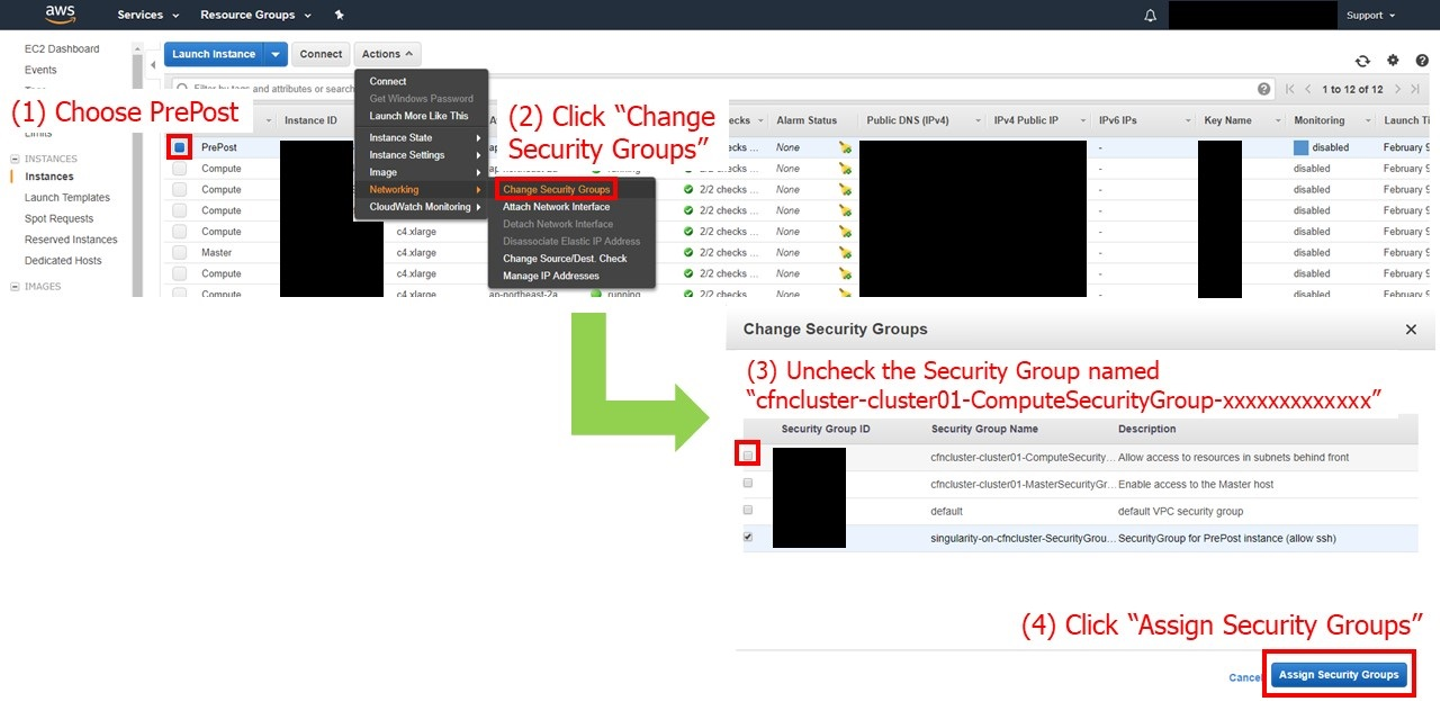Click the pushpin shortcut icon in the top bar

(x=339, y=15)
